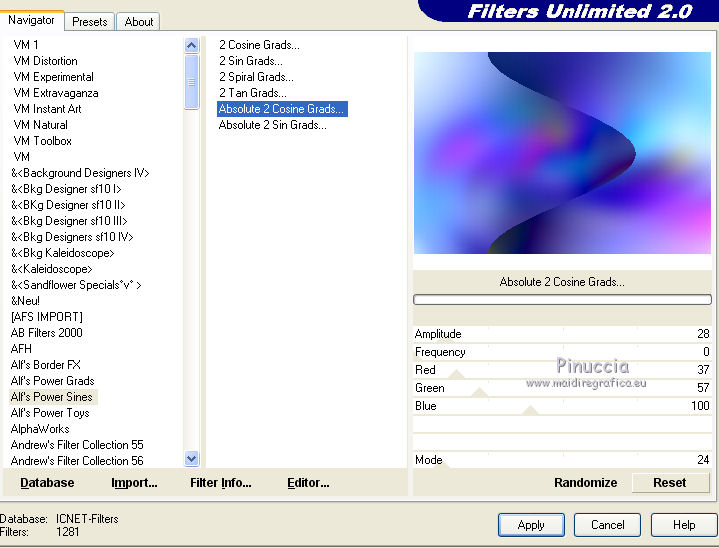Open the Editor... button
This screenshot has height=548, width=719.
coord(308,483)
